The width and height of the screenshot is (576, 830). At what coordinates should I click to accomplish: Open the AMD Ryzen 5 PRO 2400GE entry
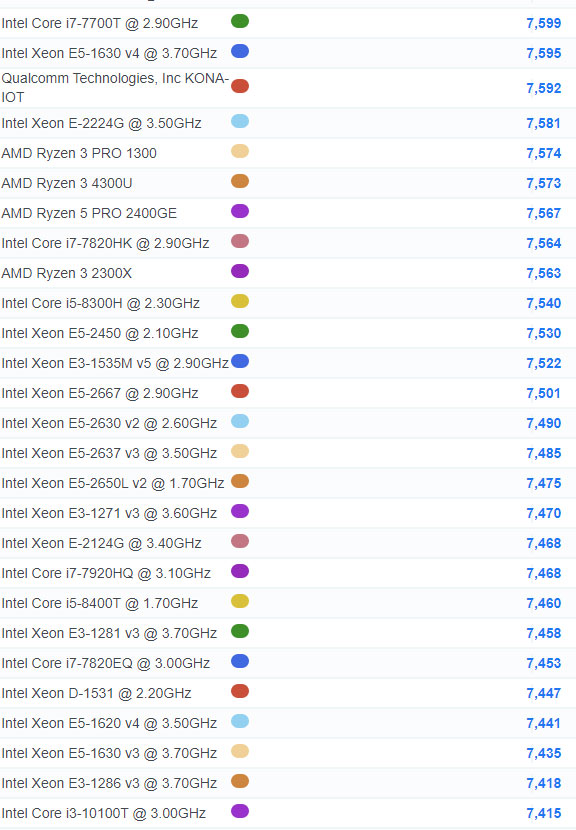point(89,213)
